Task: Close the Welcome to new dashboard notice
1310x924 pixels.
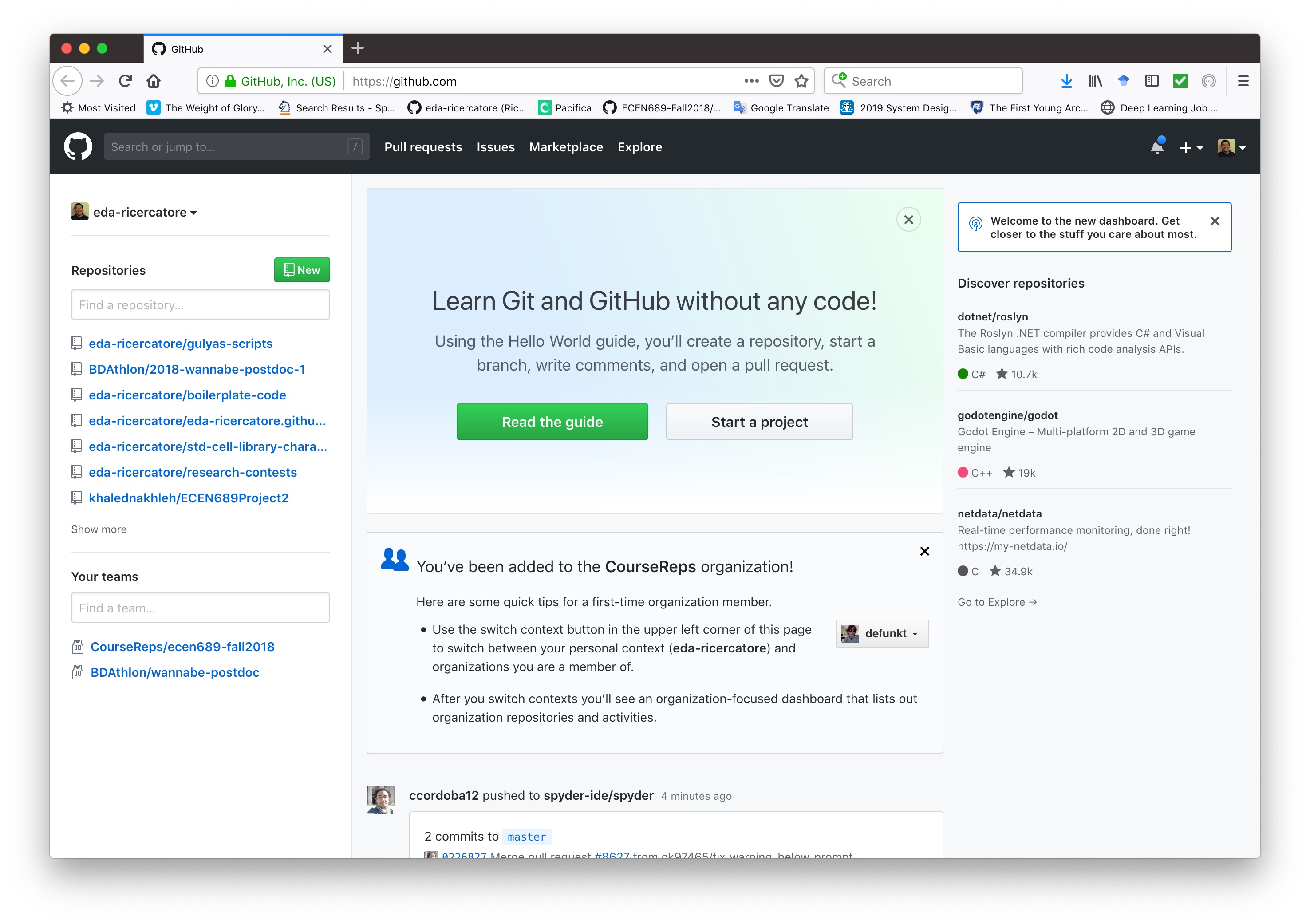Action: [1215, 221]
